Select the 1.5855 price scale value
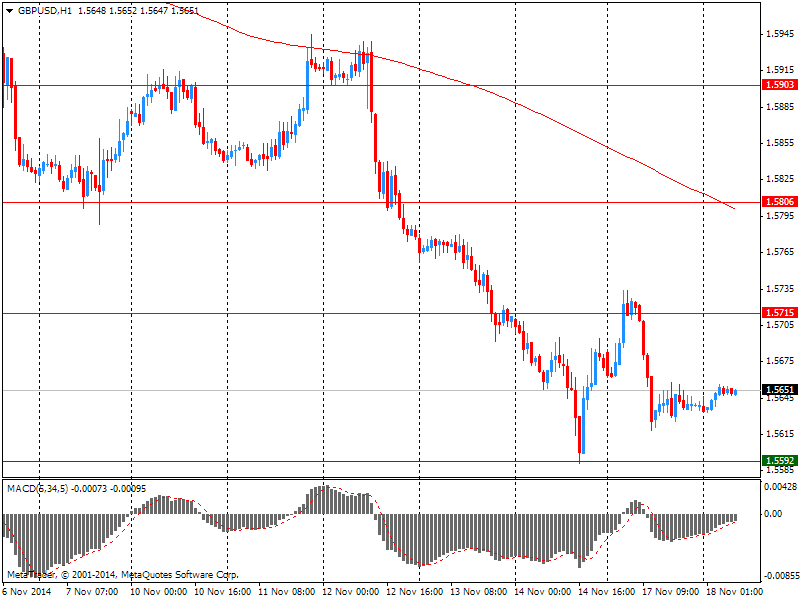 [780, 143]
